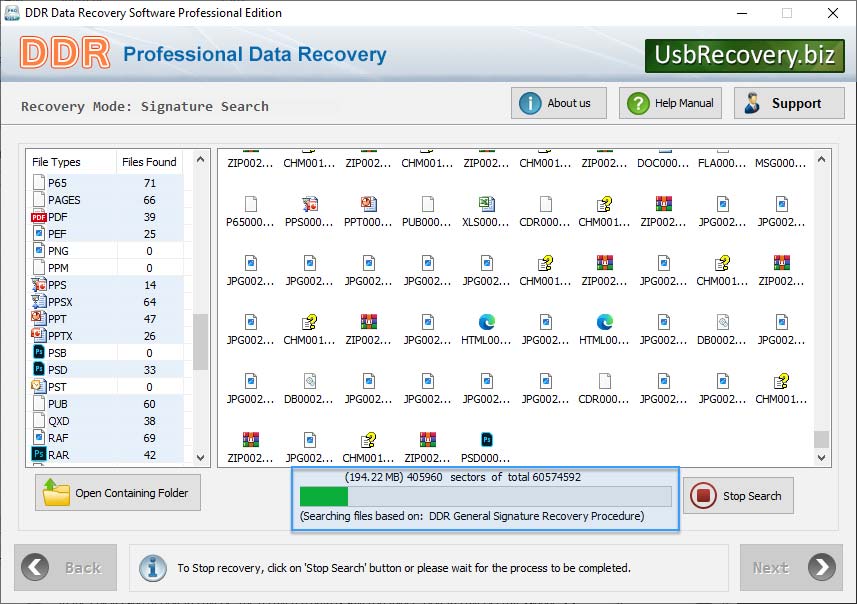The width and height of the screenshot is (857, 604).
Task: Click the PEF file type icon
Action: click(39, 234)
